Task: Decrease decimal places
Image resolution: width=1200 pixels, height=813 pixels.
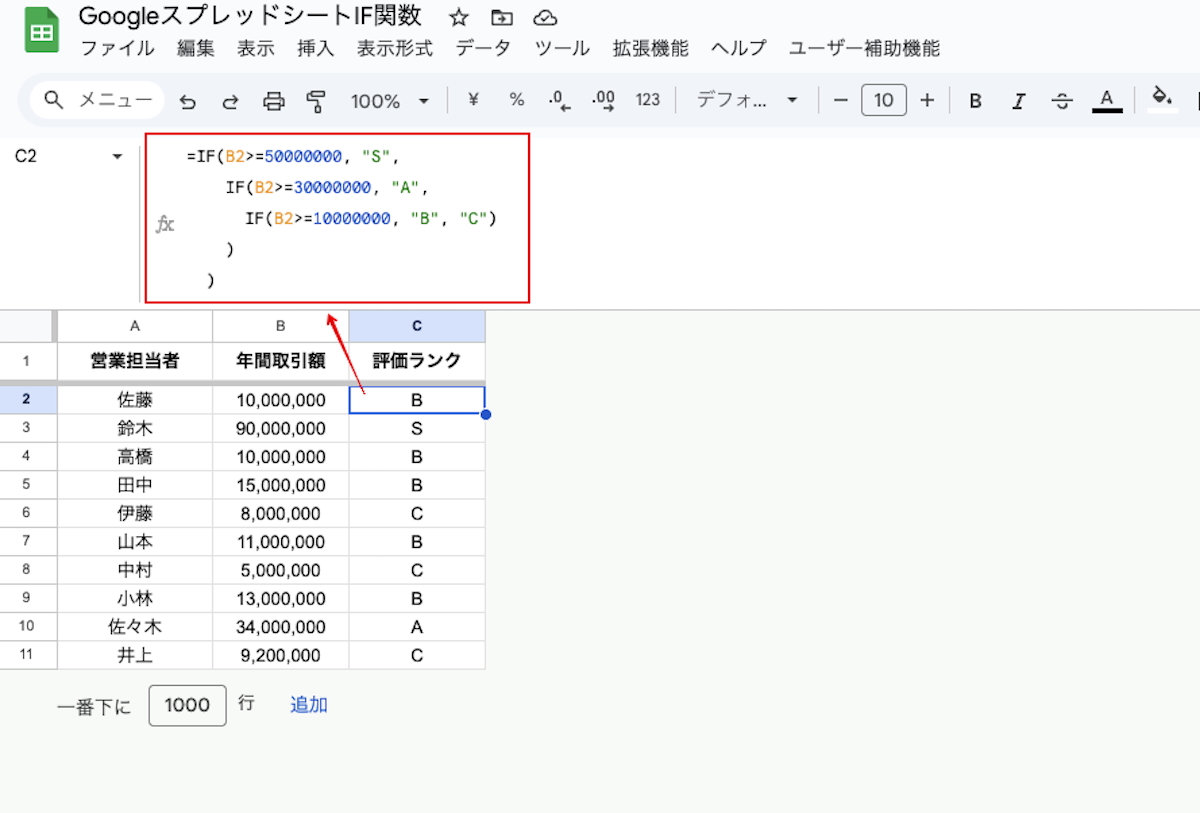Action: [559, 100]
